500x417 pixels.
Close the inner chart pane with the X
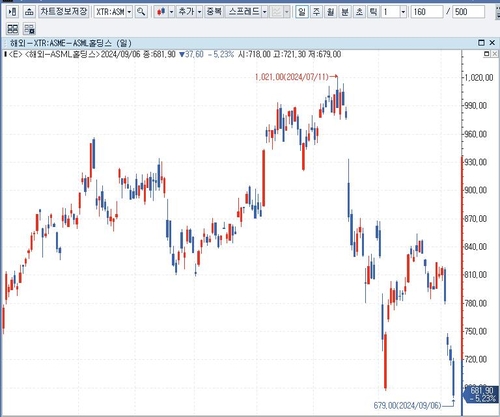point(495,54)
